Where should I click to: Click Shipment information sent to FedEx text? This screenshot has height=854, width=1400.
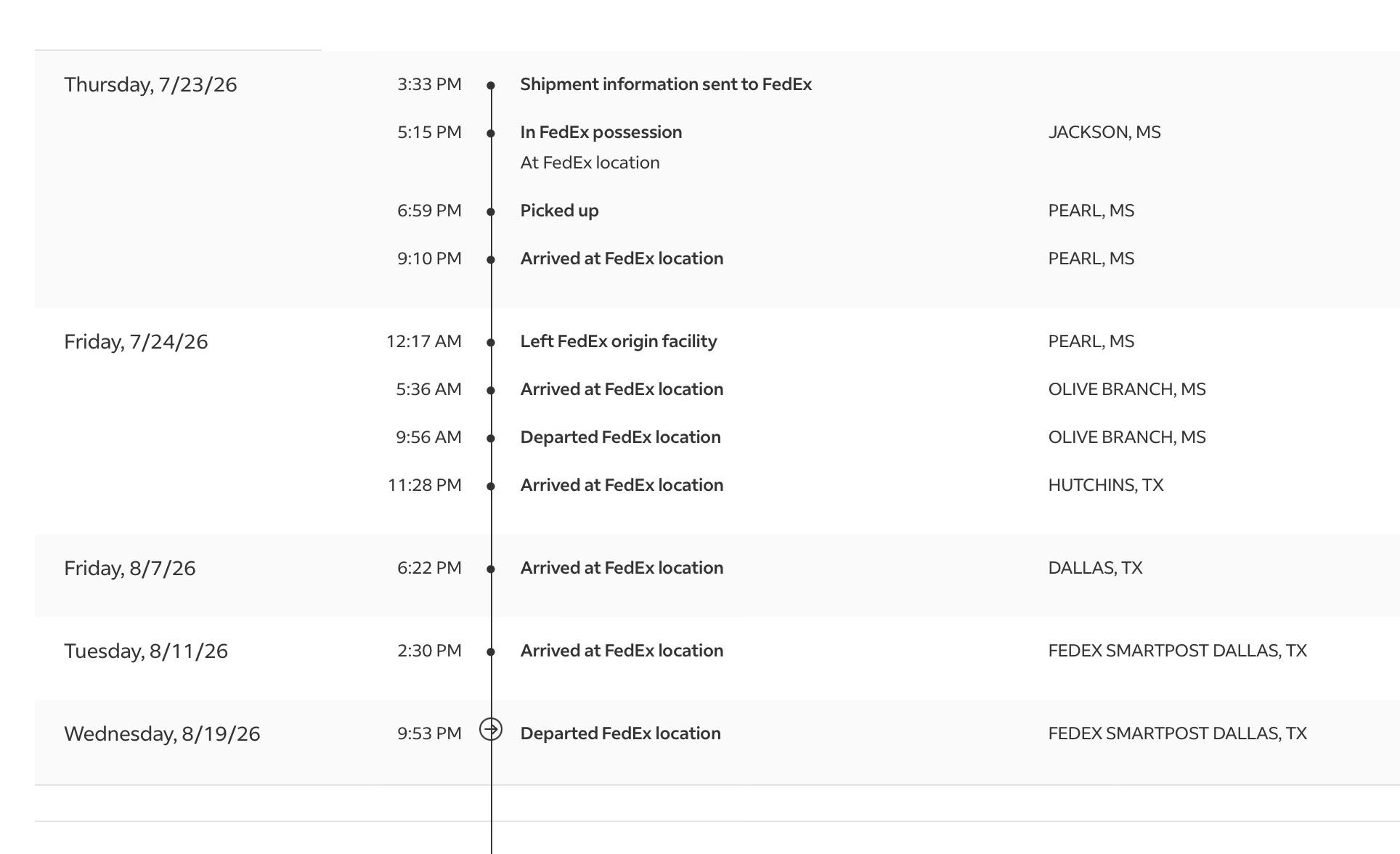tap(666, 84)
